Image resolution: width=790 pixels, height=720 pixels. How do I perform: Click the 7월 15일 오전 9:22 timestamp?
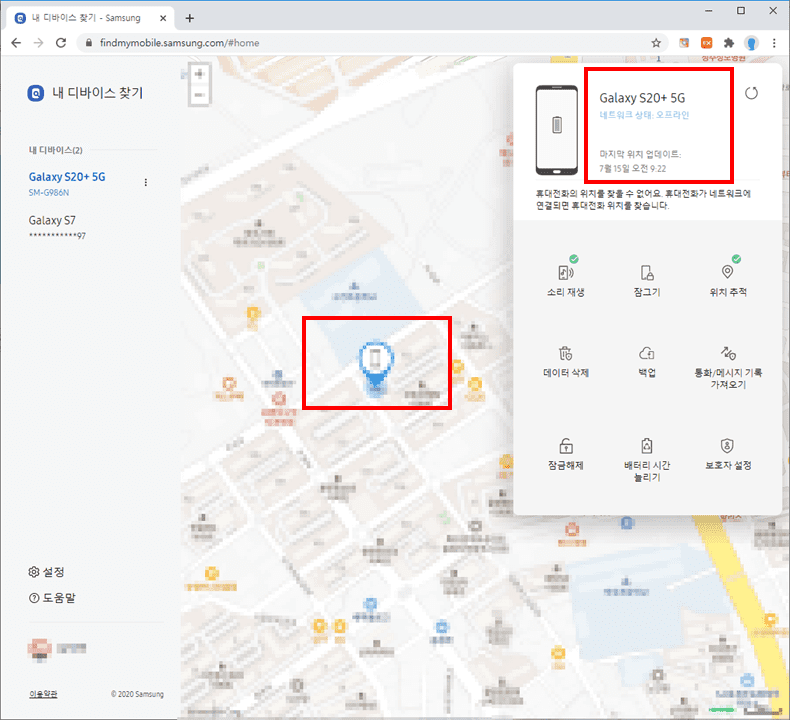(632, 168)
